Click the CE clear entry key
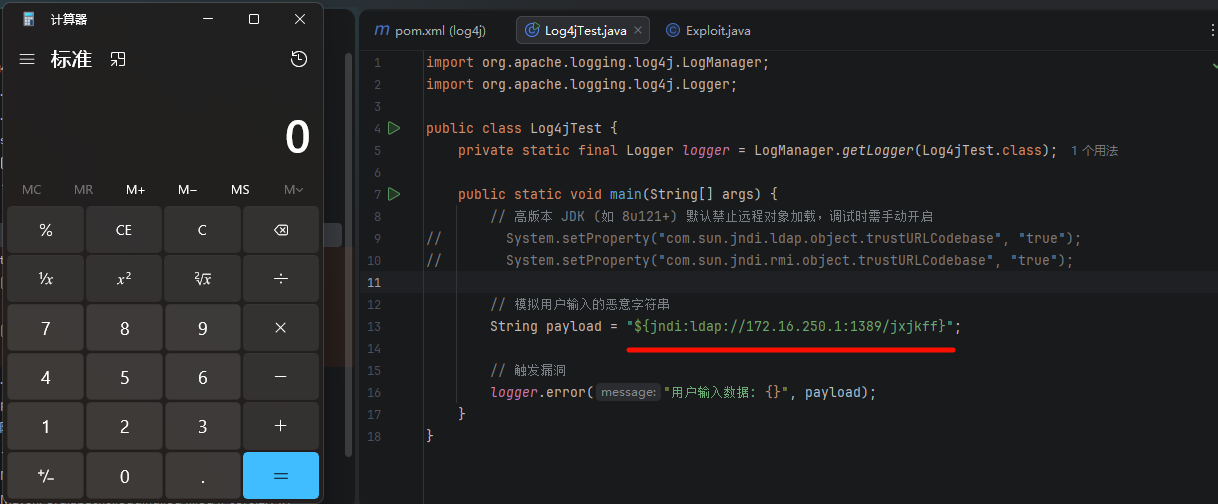Viewport: 1218px width, 504px height. click(x=124, y=230)
